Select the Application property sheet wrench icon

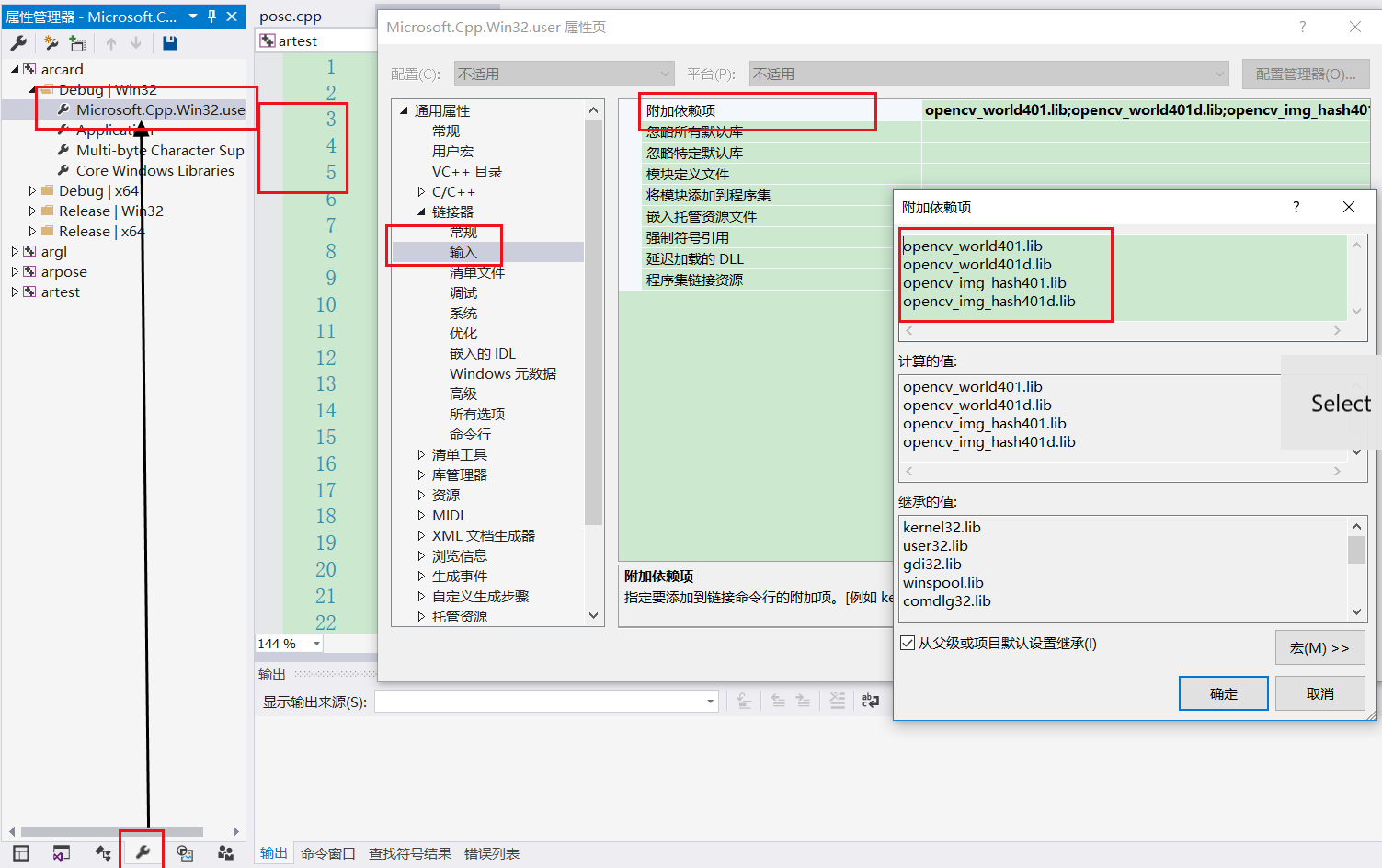tap(63, 130)
